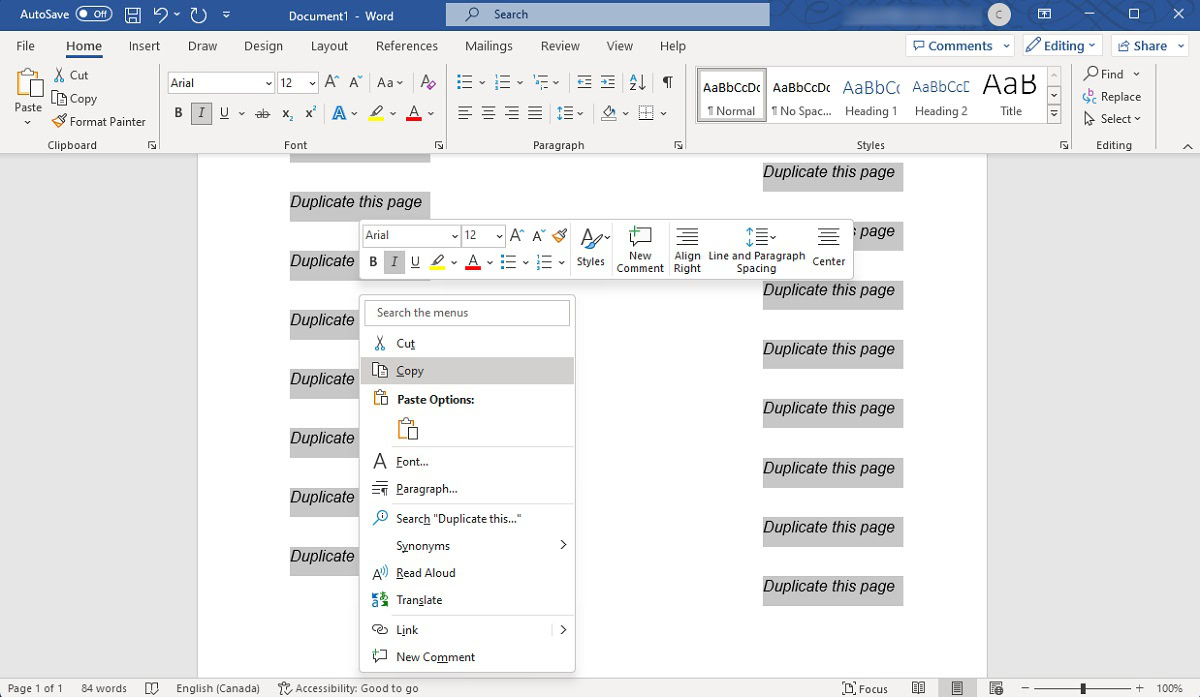Click the Save icon in title bar
The image size is (1200, 697).
click(132, 15)
